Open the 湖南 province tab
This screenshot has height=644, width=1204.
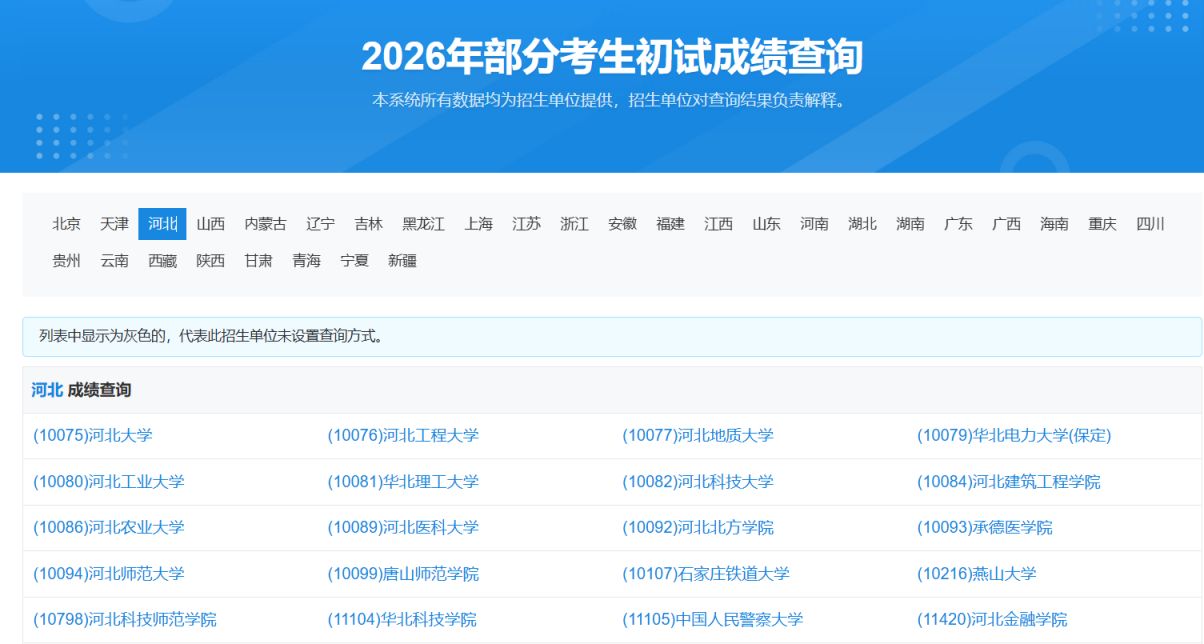pos(911,224)
